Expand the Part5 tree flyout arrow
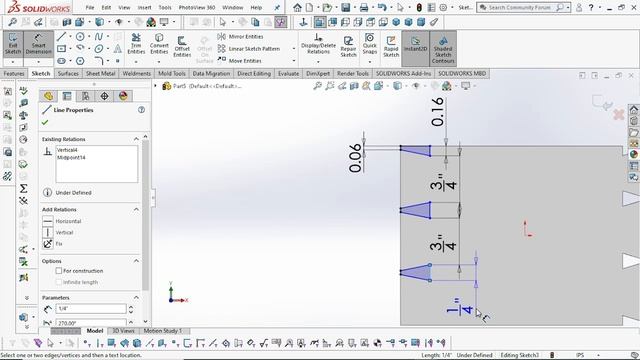The width and height of the screenshot is (640, 360). coord(155,86)
